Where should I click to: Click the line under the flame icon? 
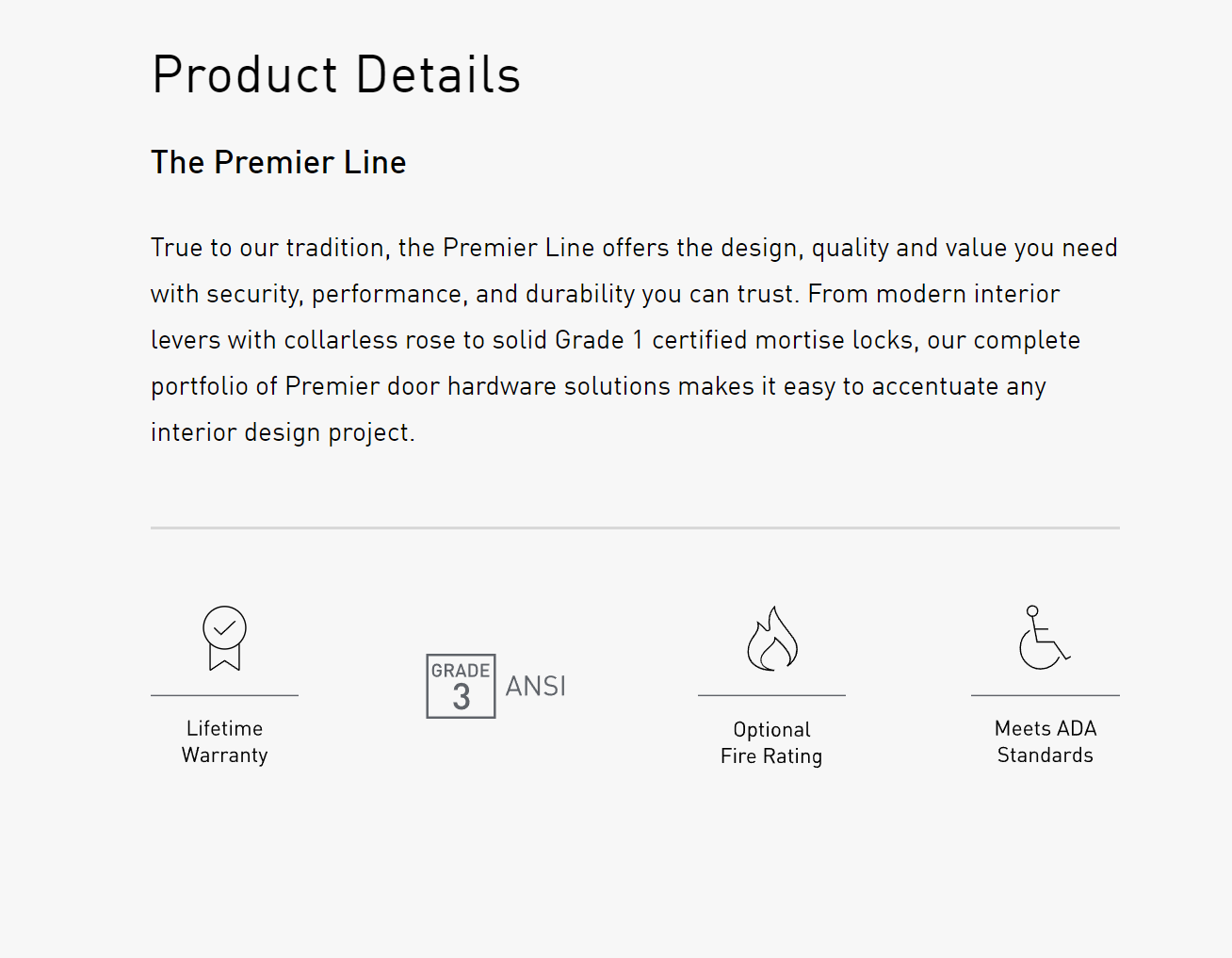771,695
